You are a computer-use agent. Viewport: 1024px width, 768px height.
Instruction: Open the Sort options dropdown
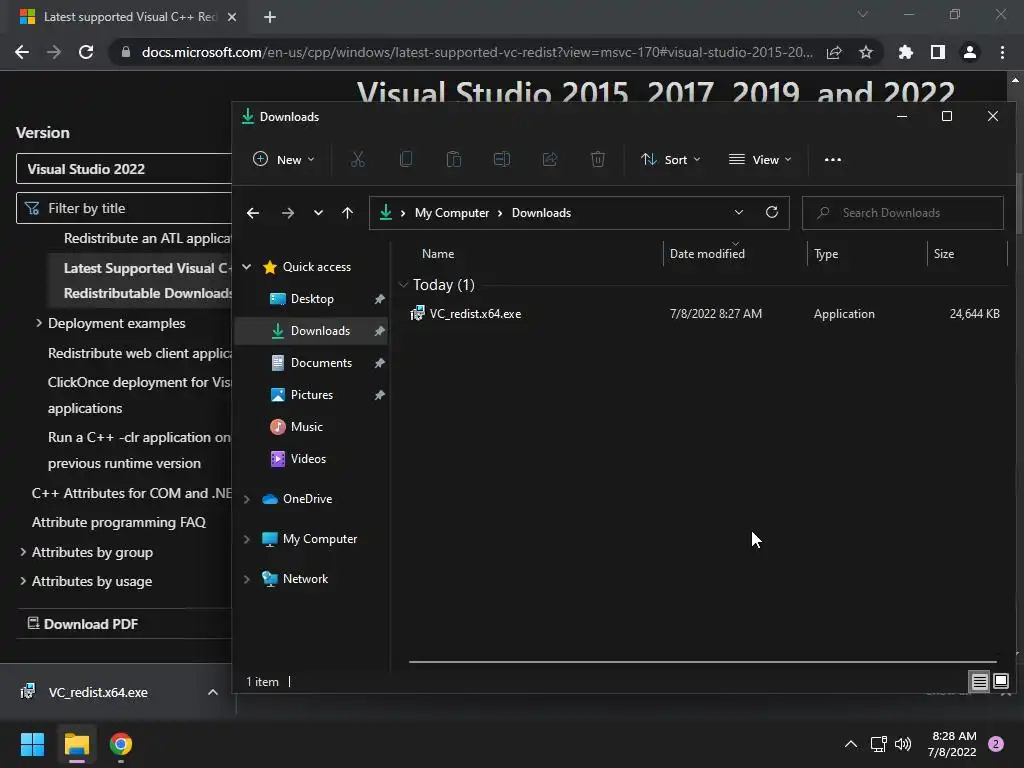(x=671, y=159)
